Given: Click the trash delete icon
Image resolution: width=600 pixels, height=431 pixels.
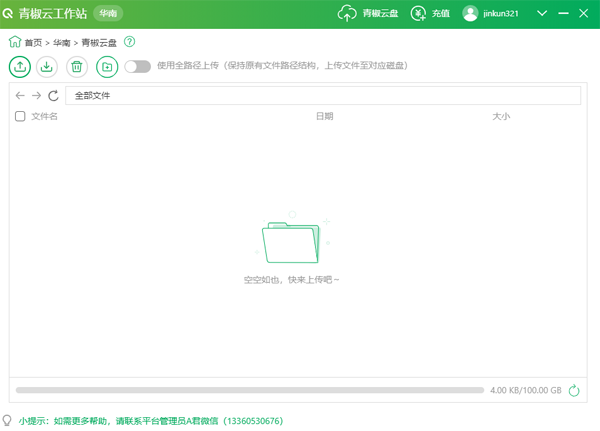Looking at the screenshot, I should 77,67.
